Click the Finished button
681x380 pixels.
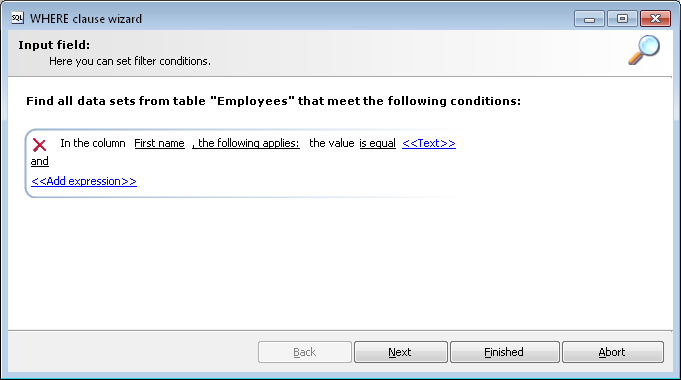(505, 352)
